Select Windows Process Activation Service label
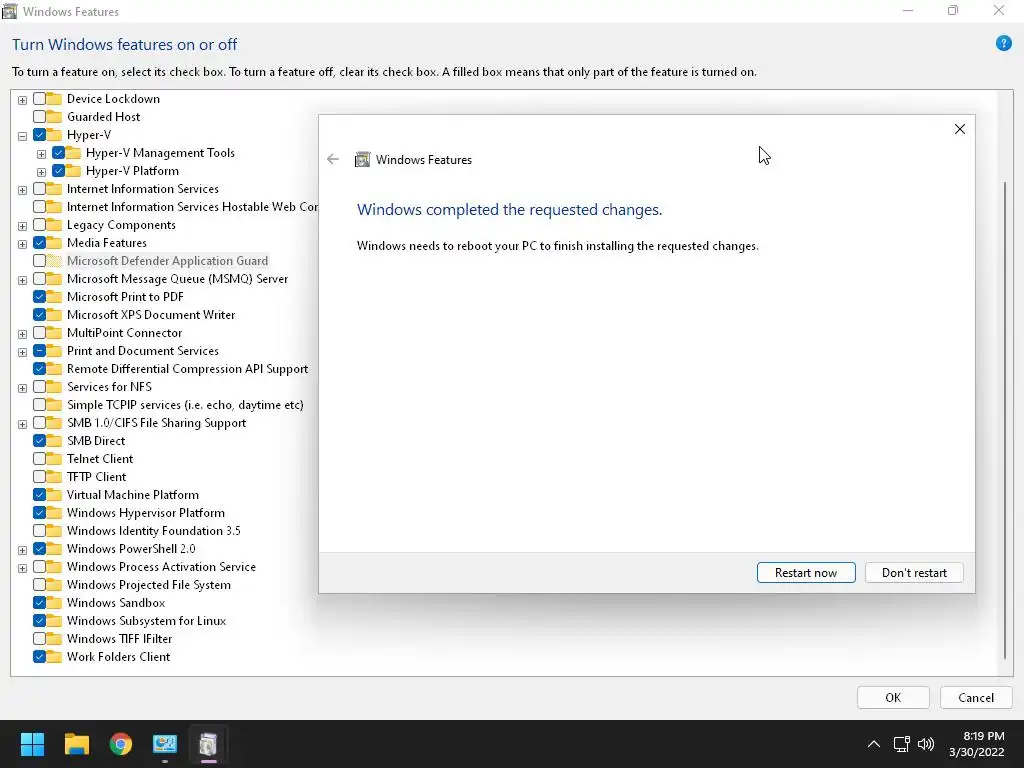 coord(161,567)
